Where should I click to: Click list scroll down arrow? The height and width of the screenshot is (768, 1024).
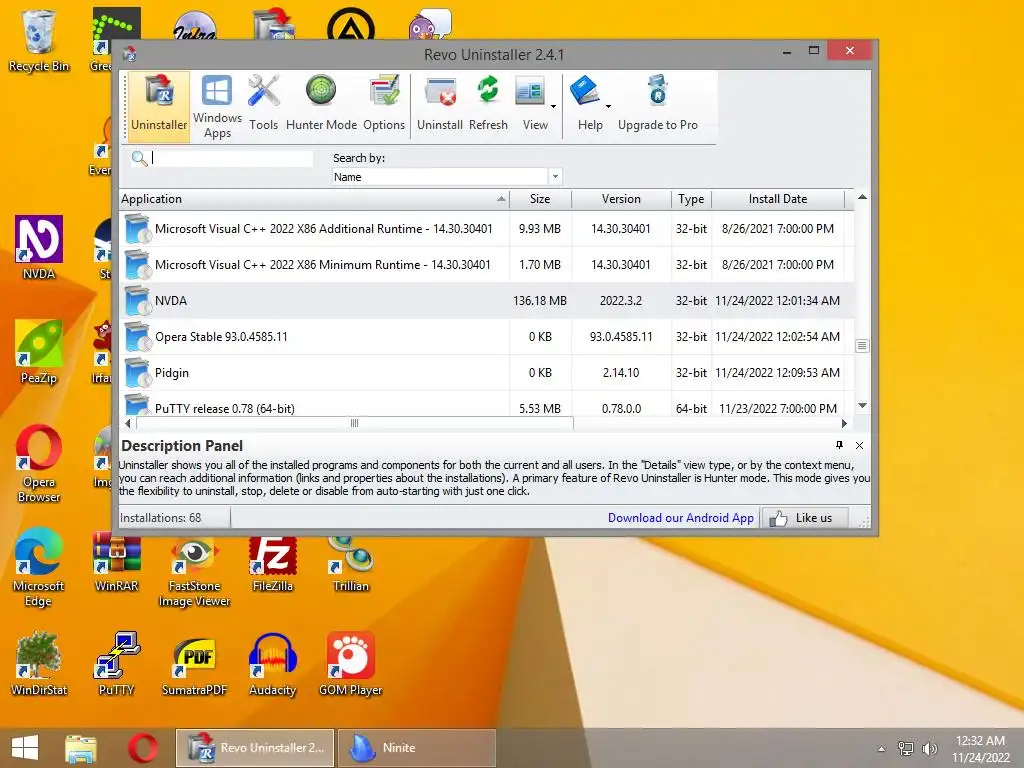pyautogui.click(x=862, y=406)
